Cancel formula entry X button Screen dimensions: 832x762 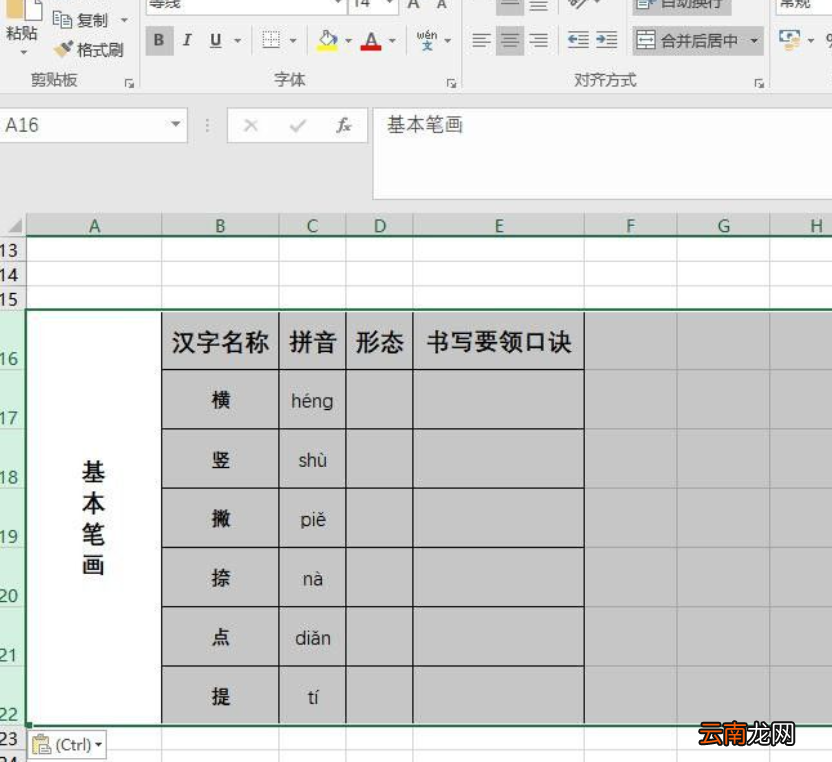(250, 125)
